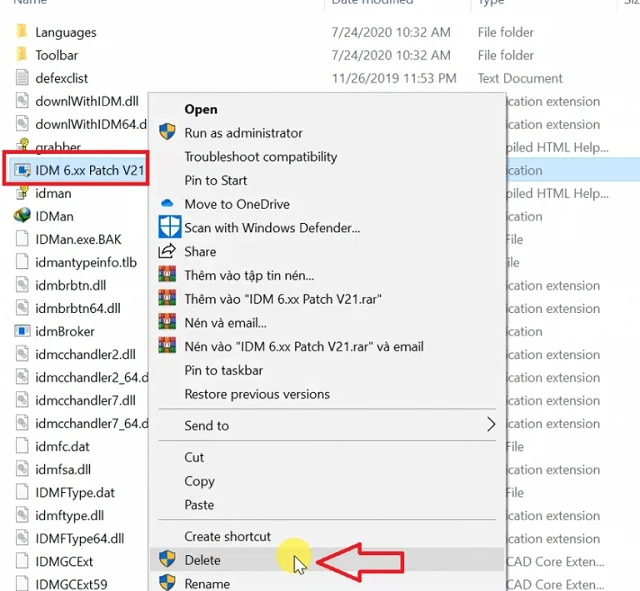Image resolution: width=640 pixels, height=591 pixels.
Task: Click the Languages folder icon
Action: pyautogui.click(x=22, y=33)
